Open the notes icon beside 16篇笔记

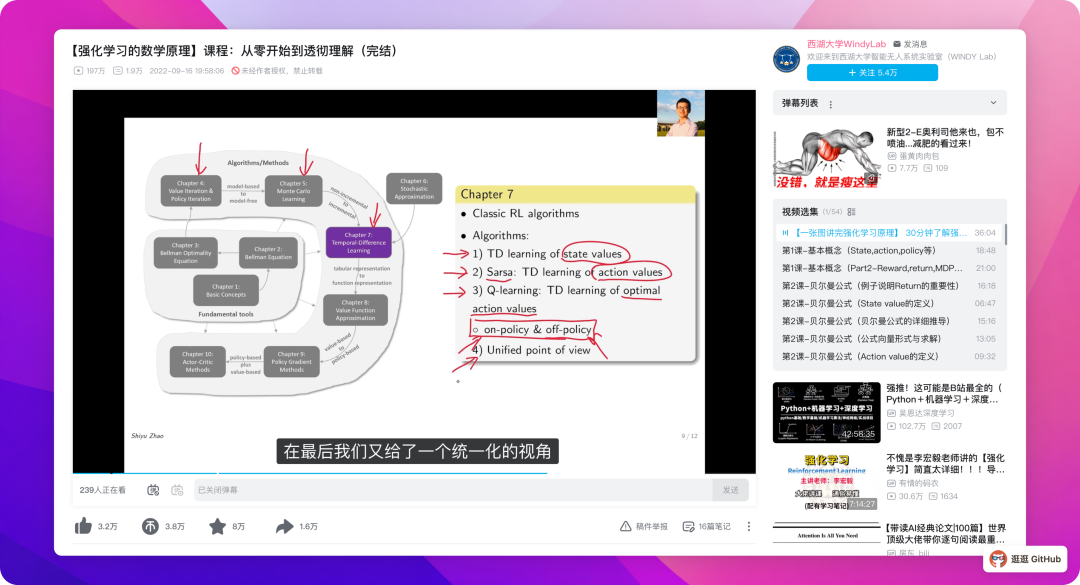[x=687, y=526]
